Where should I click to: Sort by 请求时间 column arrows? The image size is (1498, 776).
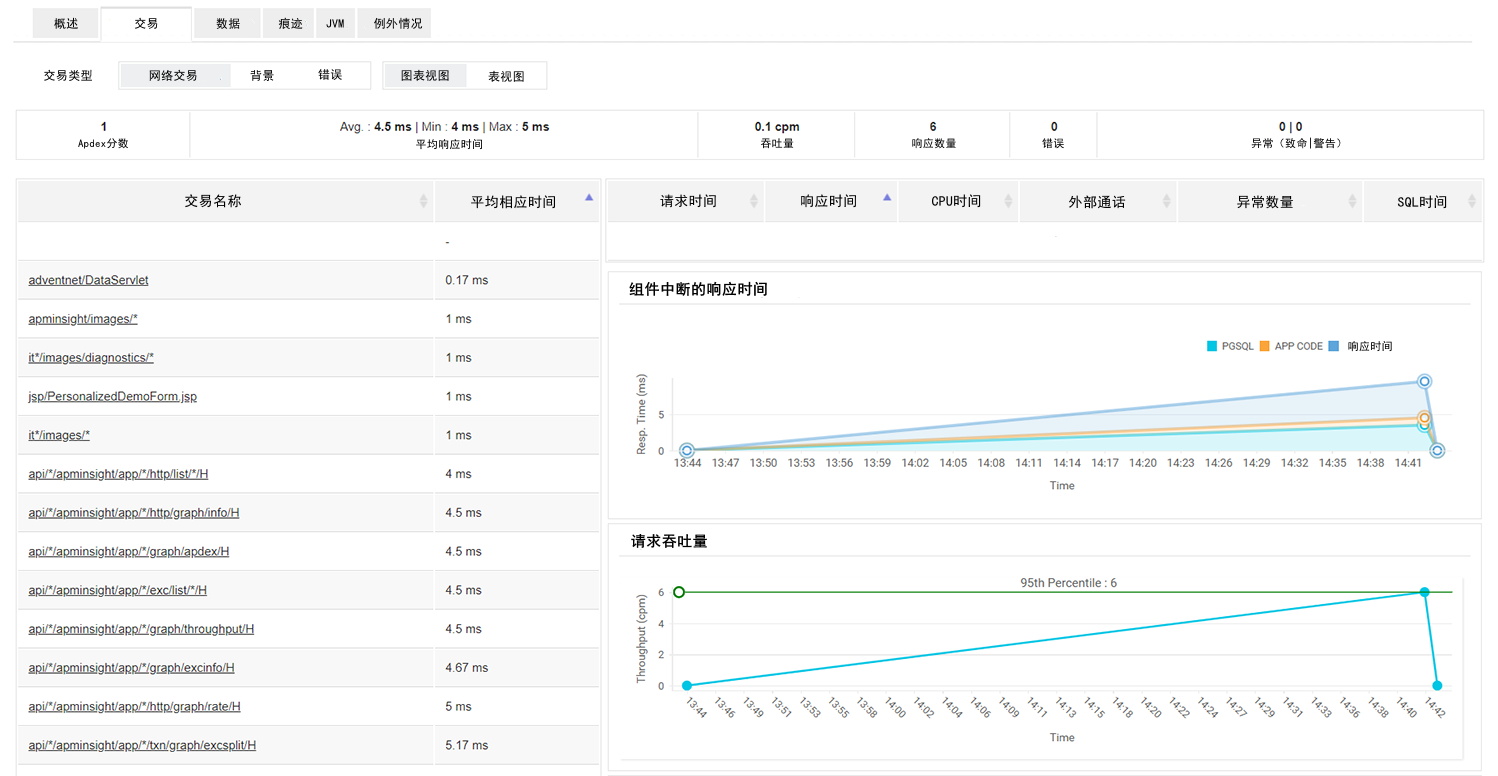753,201
